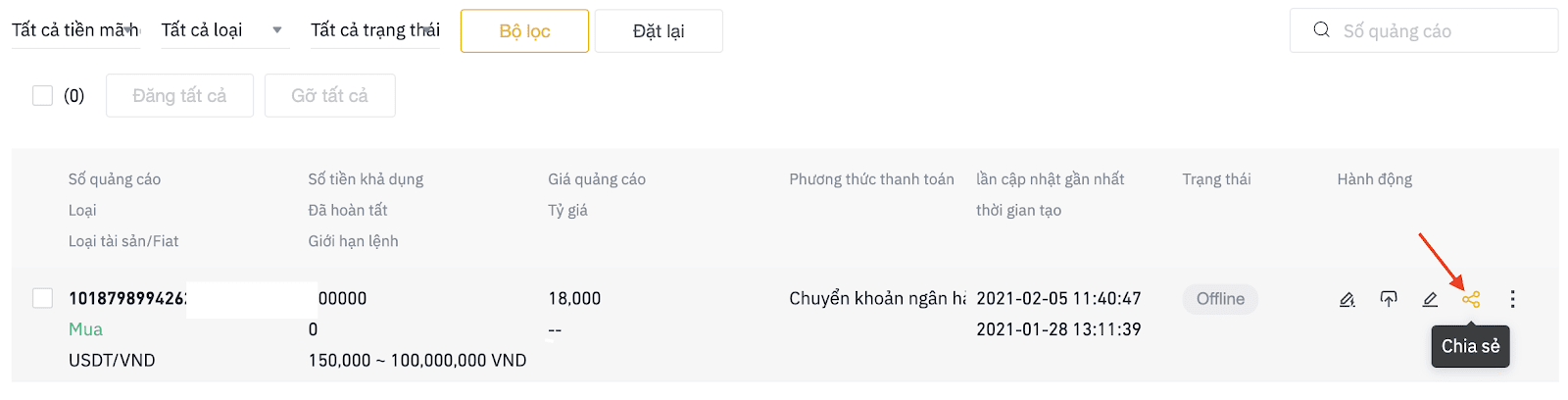Click the 'Đặt lại' reset button
1568x400 pixels.
(x=659, y=31)
